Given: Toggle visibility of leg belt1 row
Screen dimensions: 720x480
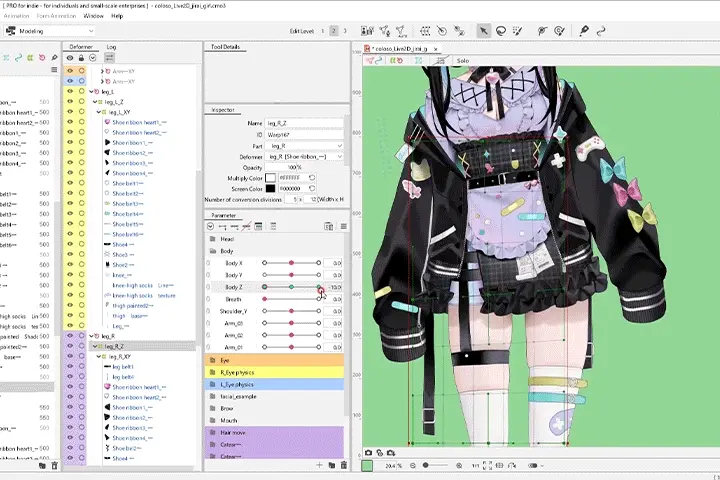Looking at the screenshot, I should point(70,367).
